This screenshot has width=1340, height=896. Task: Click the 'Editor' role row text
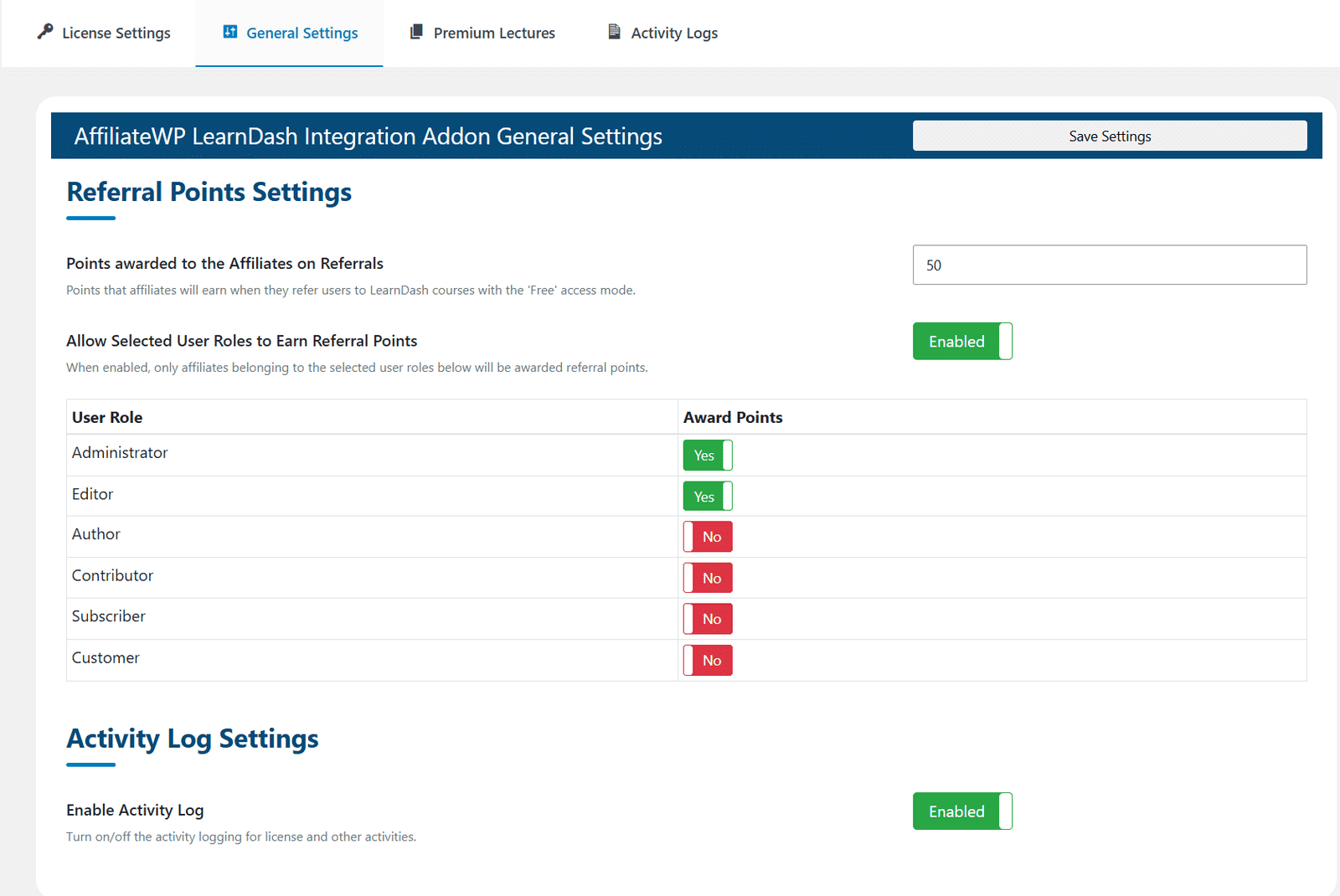(92, 494)
